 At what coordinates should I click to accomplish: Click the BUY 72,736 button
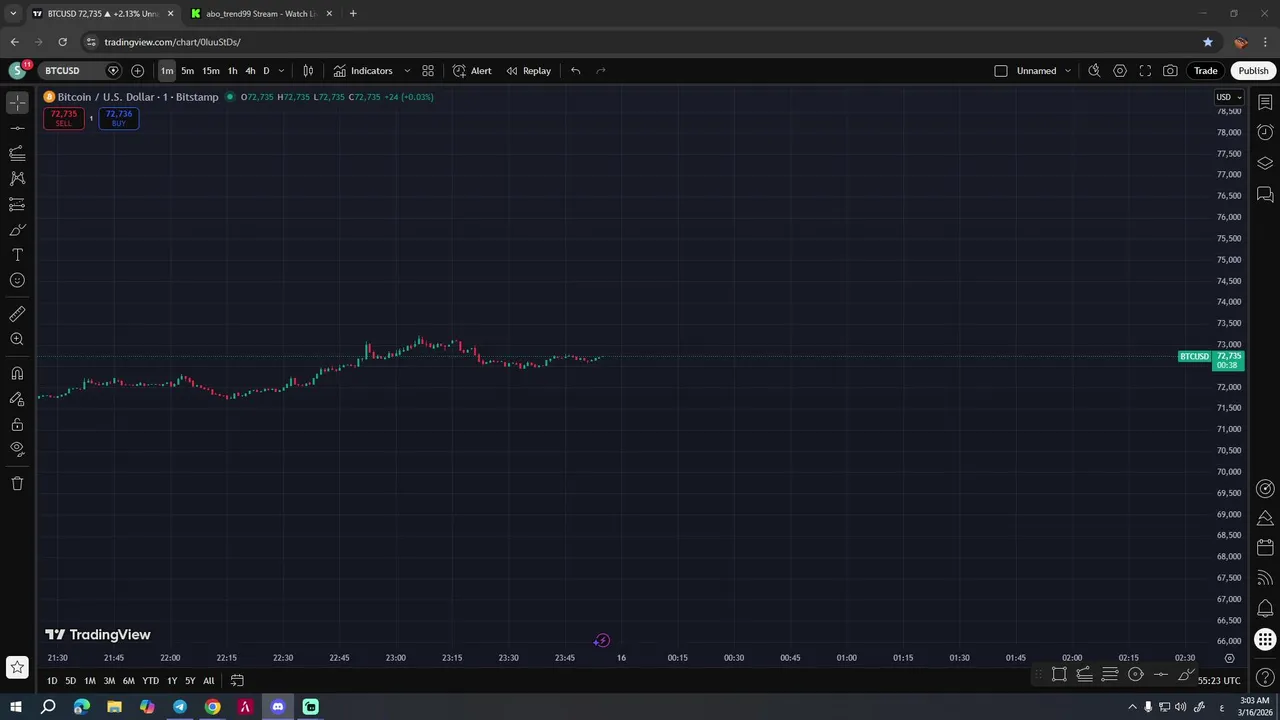point(119,118)
